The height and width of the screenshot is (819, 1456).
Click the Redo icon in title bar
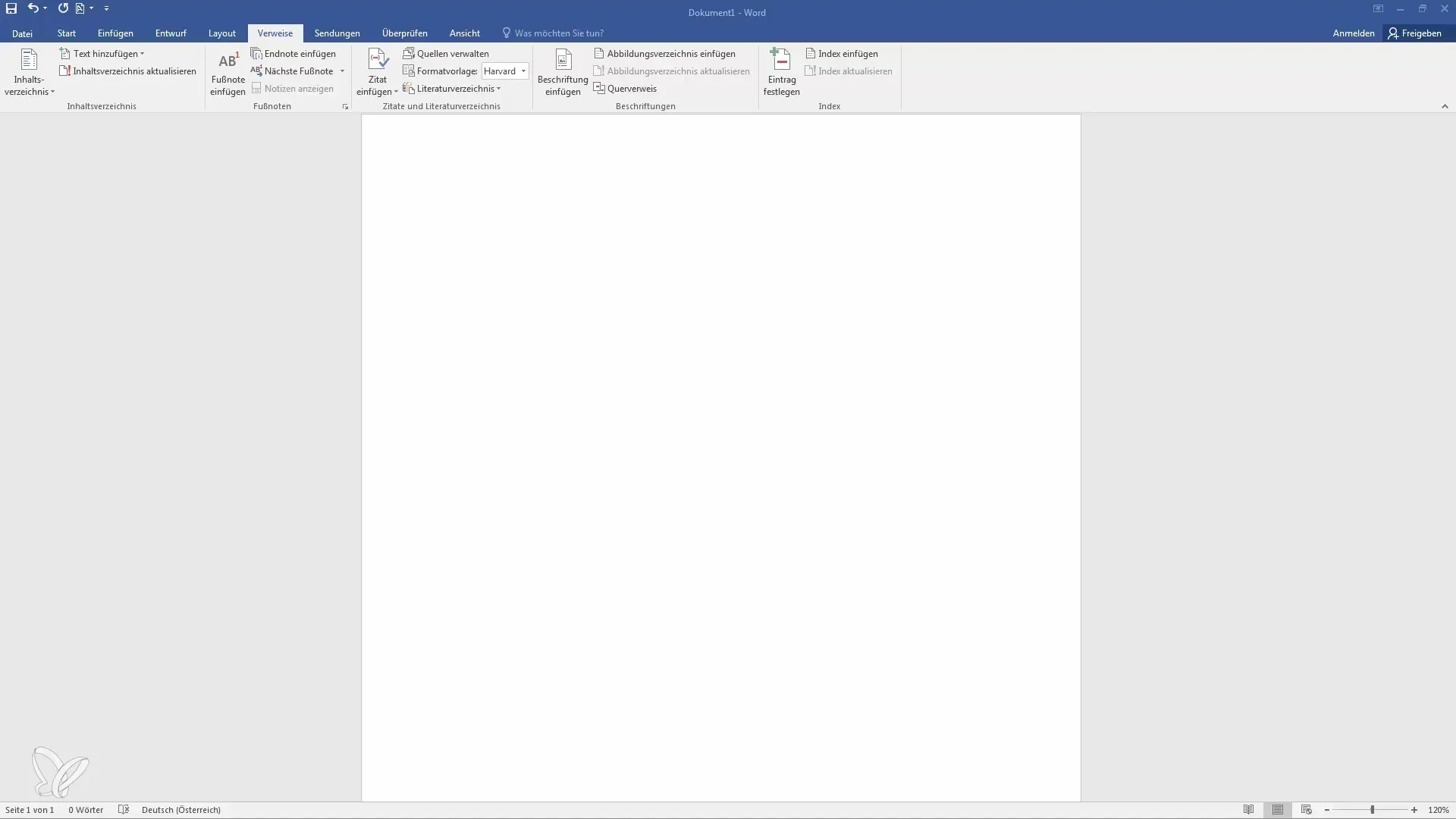pyautogui.click(x=63, y=8)
